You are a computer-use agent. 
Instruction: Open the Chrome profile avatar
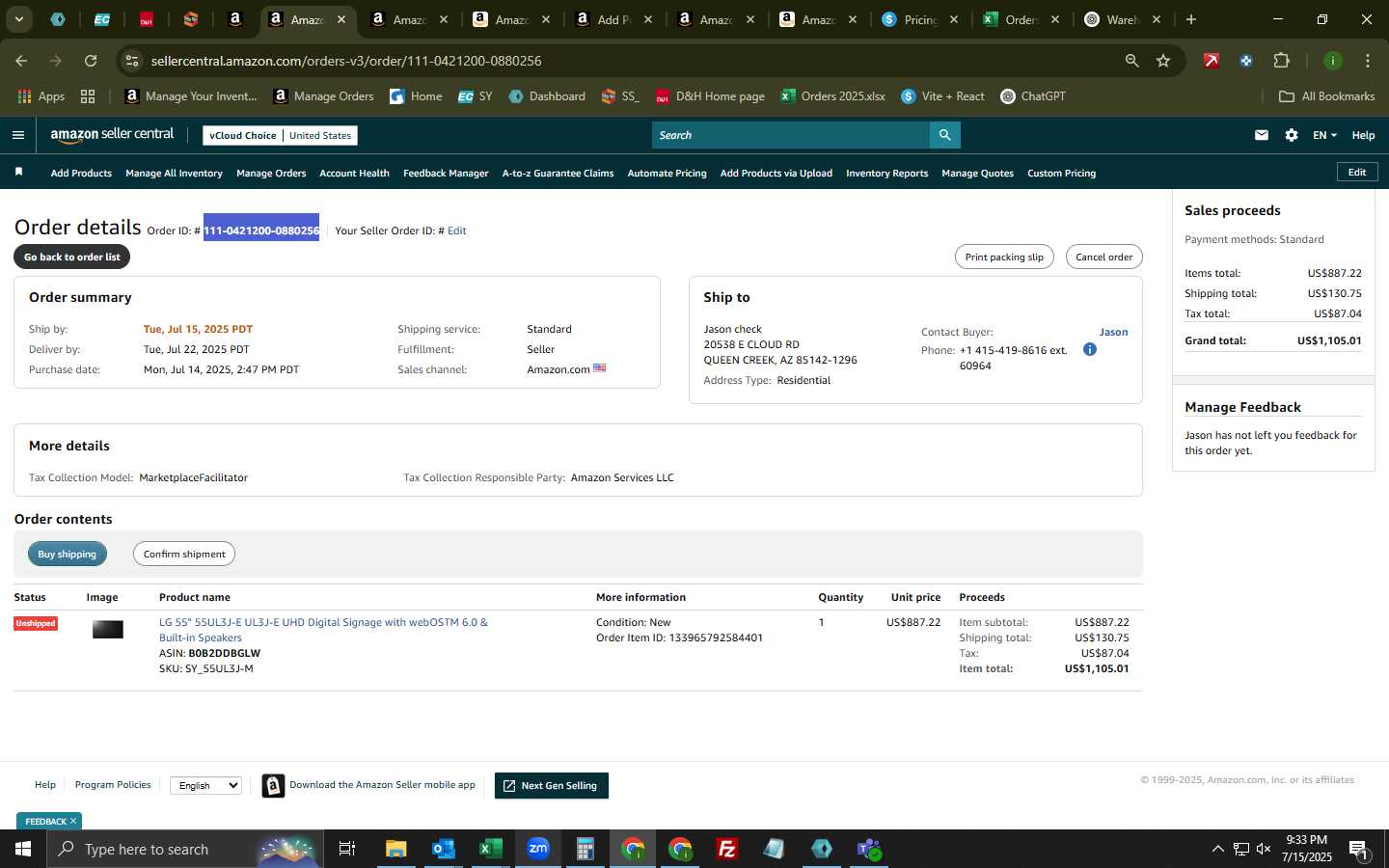tap(1332, 61)
